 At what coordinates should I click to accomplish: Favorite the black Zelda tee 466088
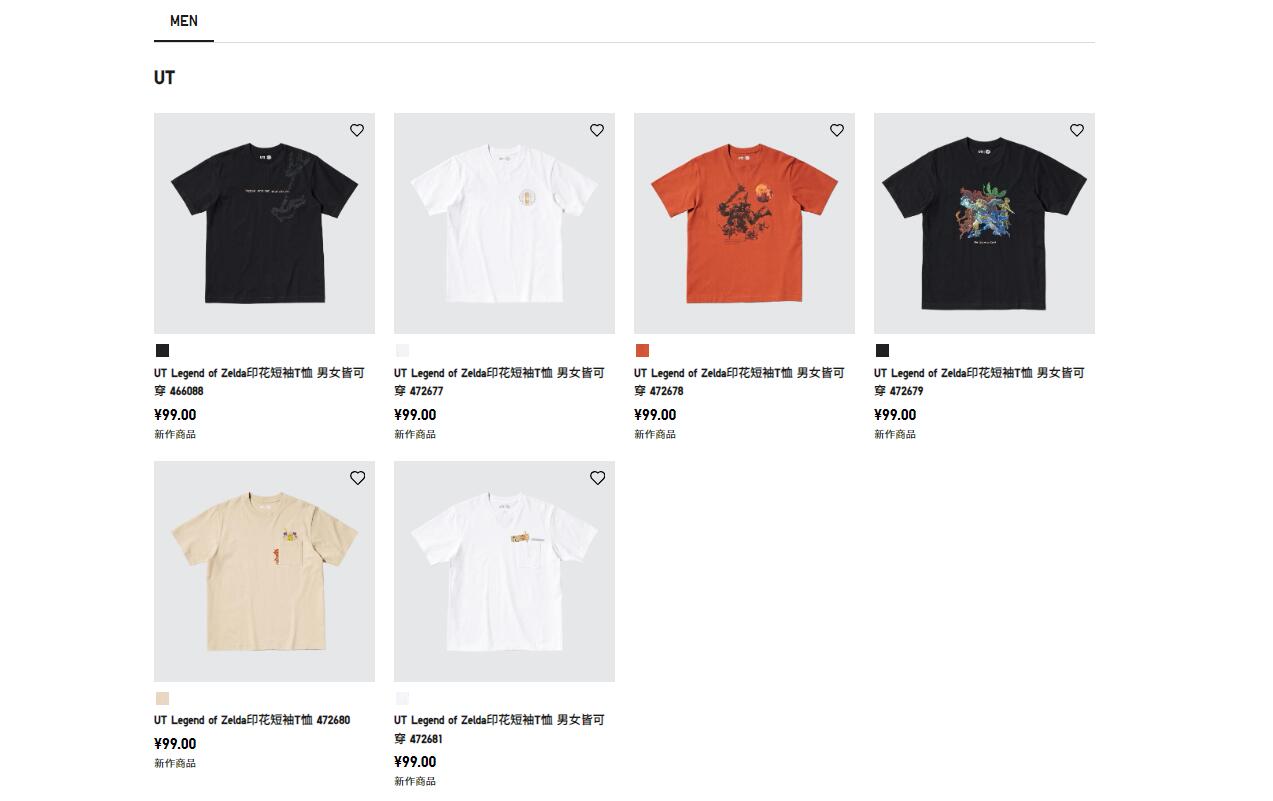pyautogui.click(x=357, y=130)
